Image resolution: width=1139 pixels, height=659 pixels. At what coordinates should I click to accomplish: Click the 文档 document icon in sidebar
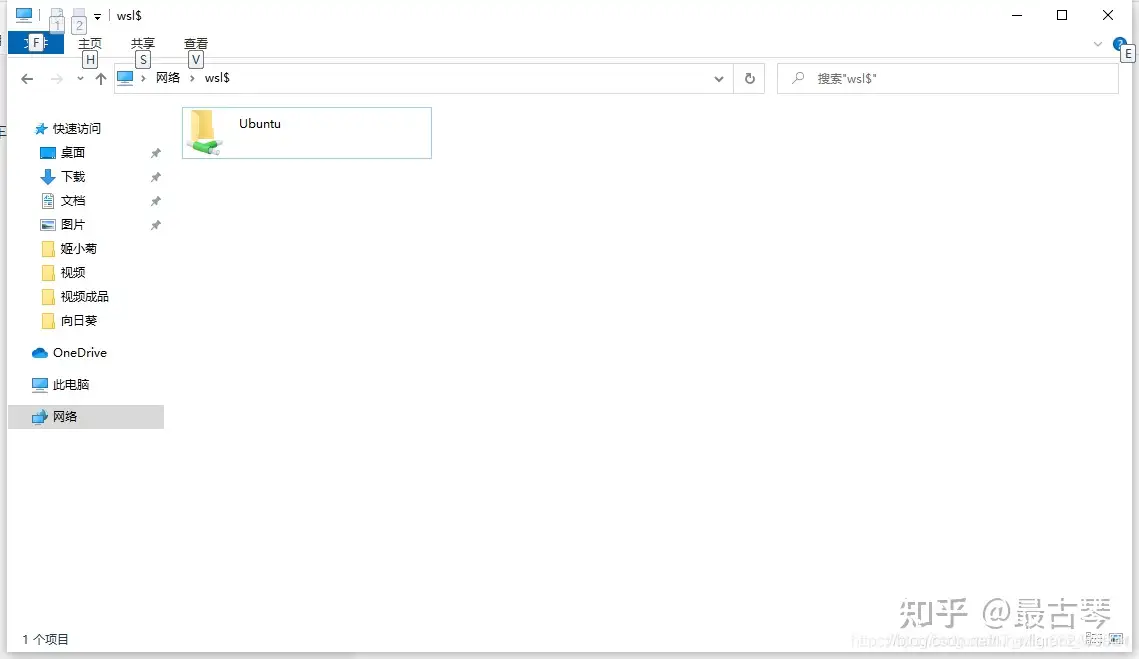48,201
